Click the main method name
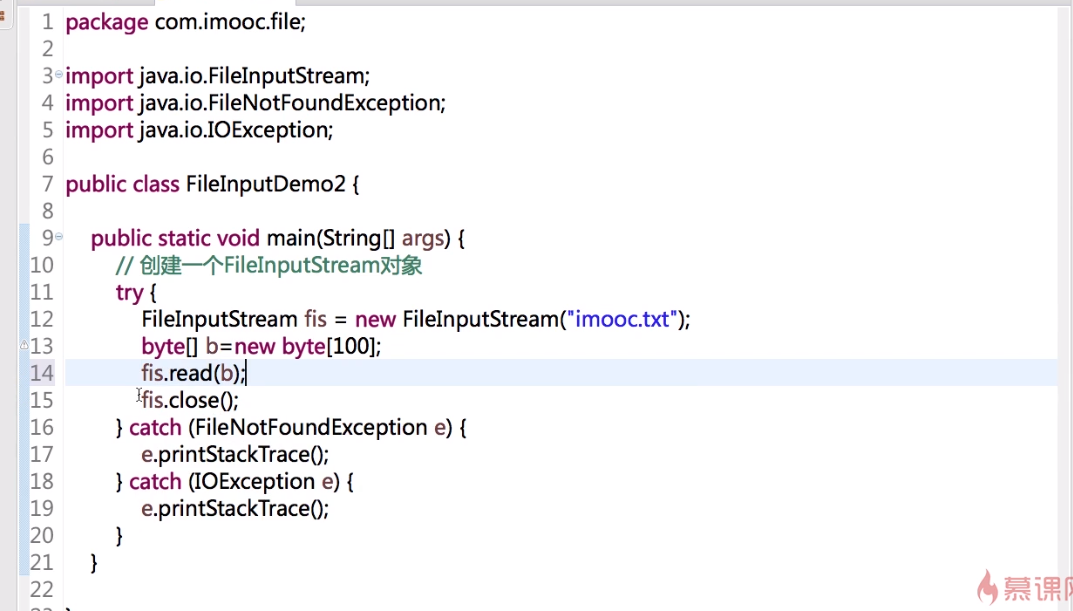The width and height of the screenshot is (1073, 611). tap(290, 238)
